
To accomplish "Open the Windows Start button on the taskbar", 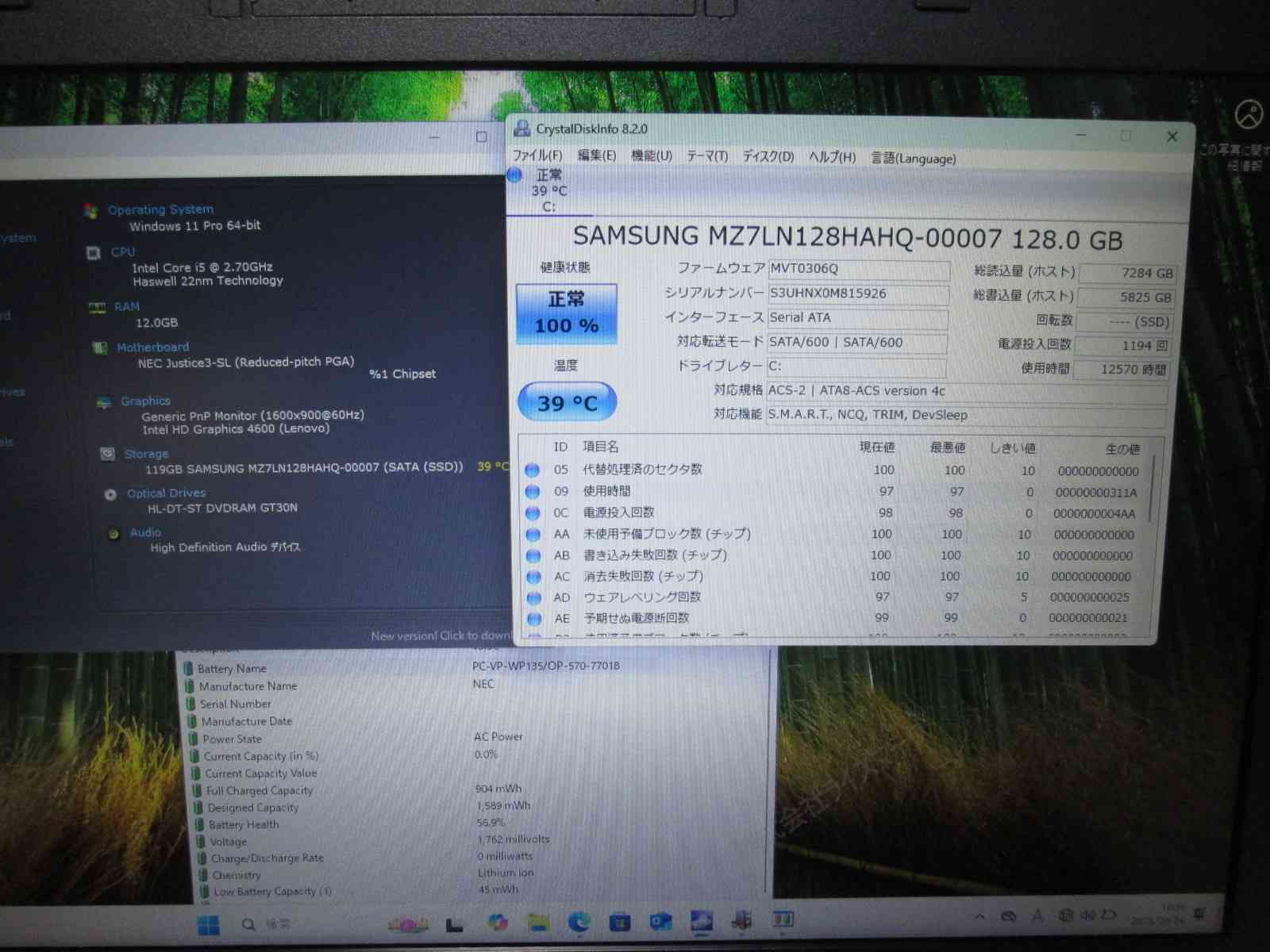I will coord(209,925).
